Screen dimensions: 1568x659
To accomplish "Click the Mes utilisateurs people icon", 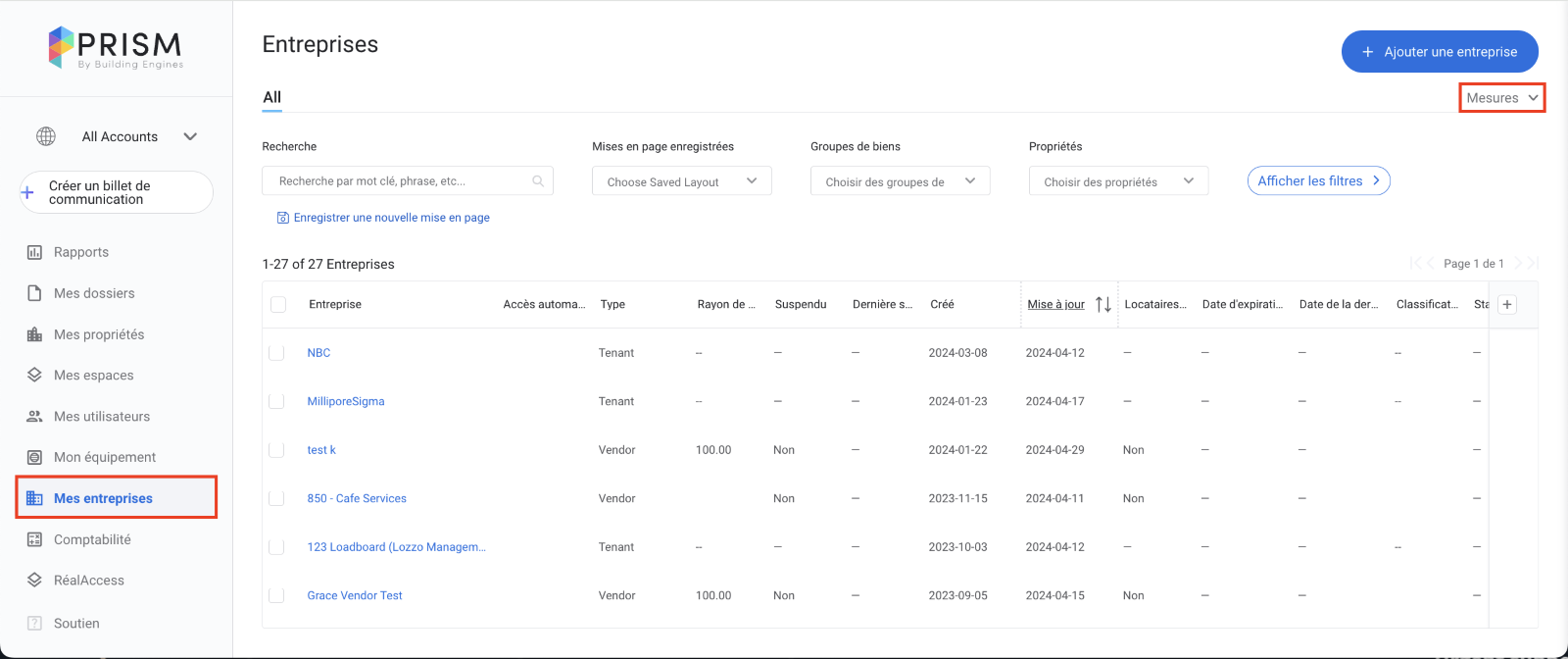I will click(34, 416).
